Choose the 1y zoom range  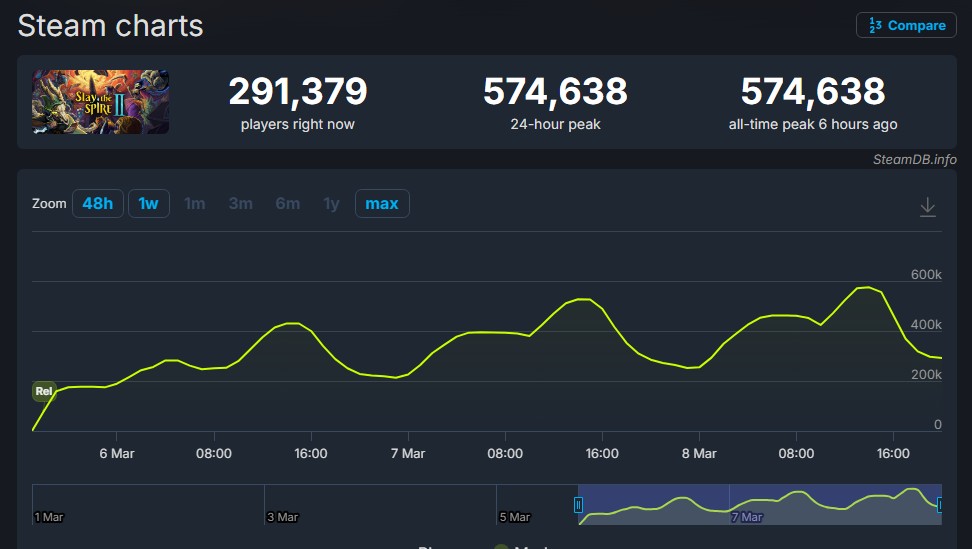click(x=332, y=203)
